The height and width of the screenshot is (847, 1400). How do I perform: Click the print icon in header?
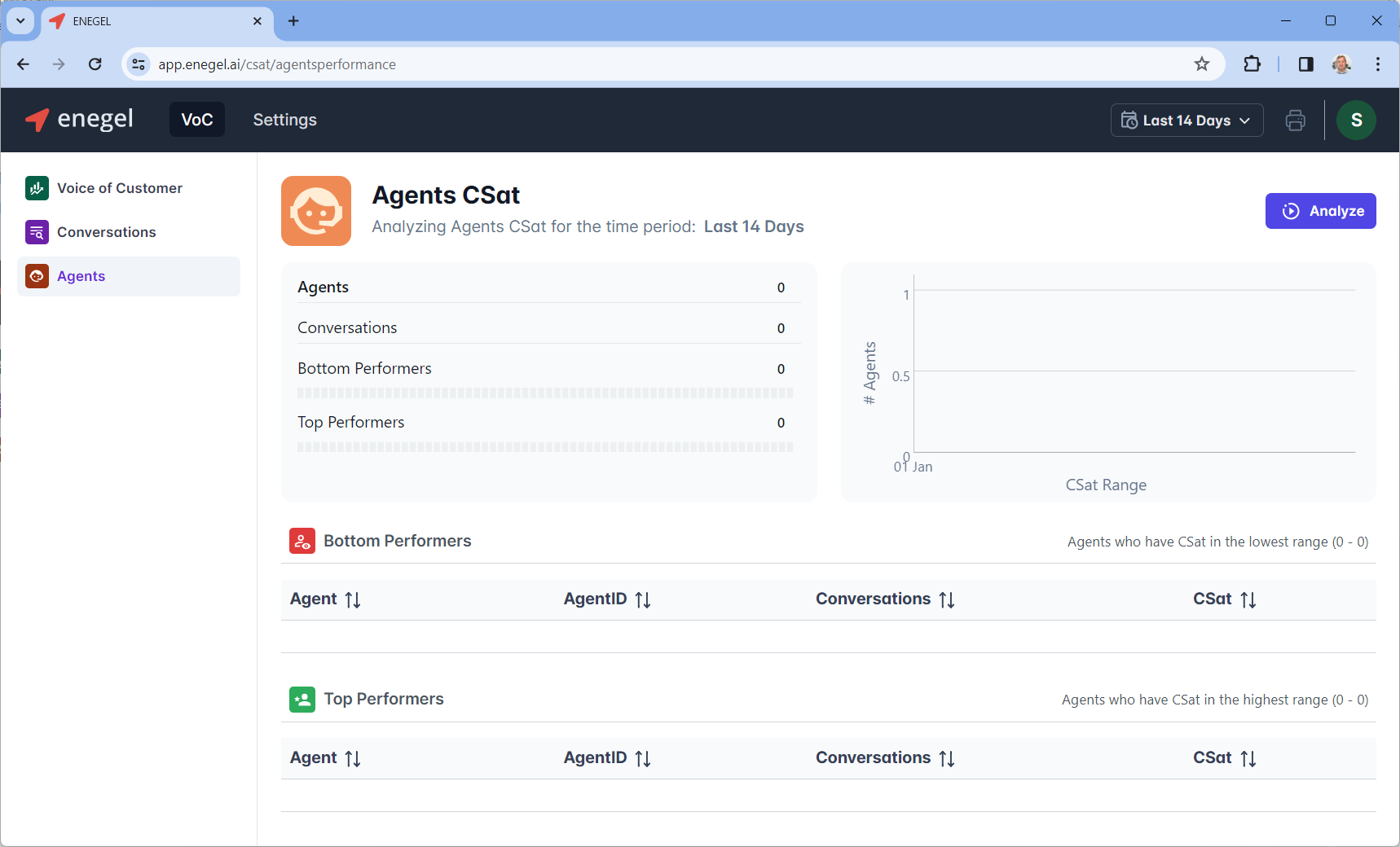[x=1295, y=121]
